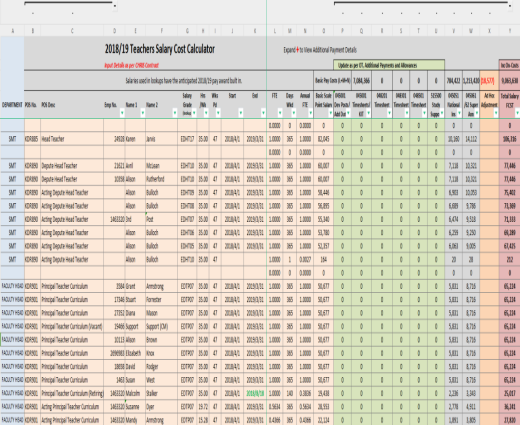Select the green 2018/8/18 end date cell

pyautogui.click(x=255, y=393)
